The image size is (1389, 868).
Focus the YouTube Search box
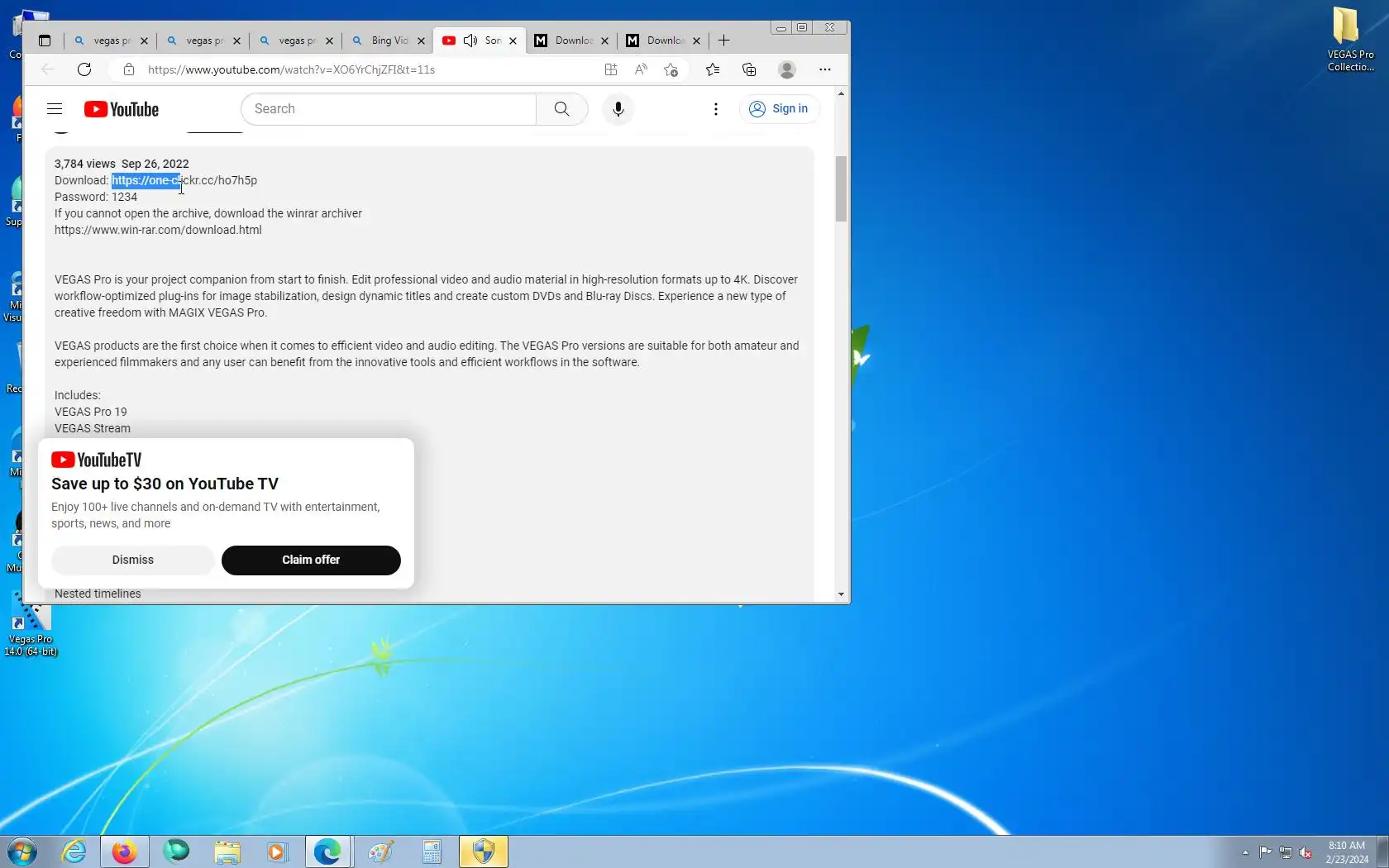389,109
